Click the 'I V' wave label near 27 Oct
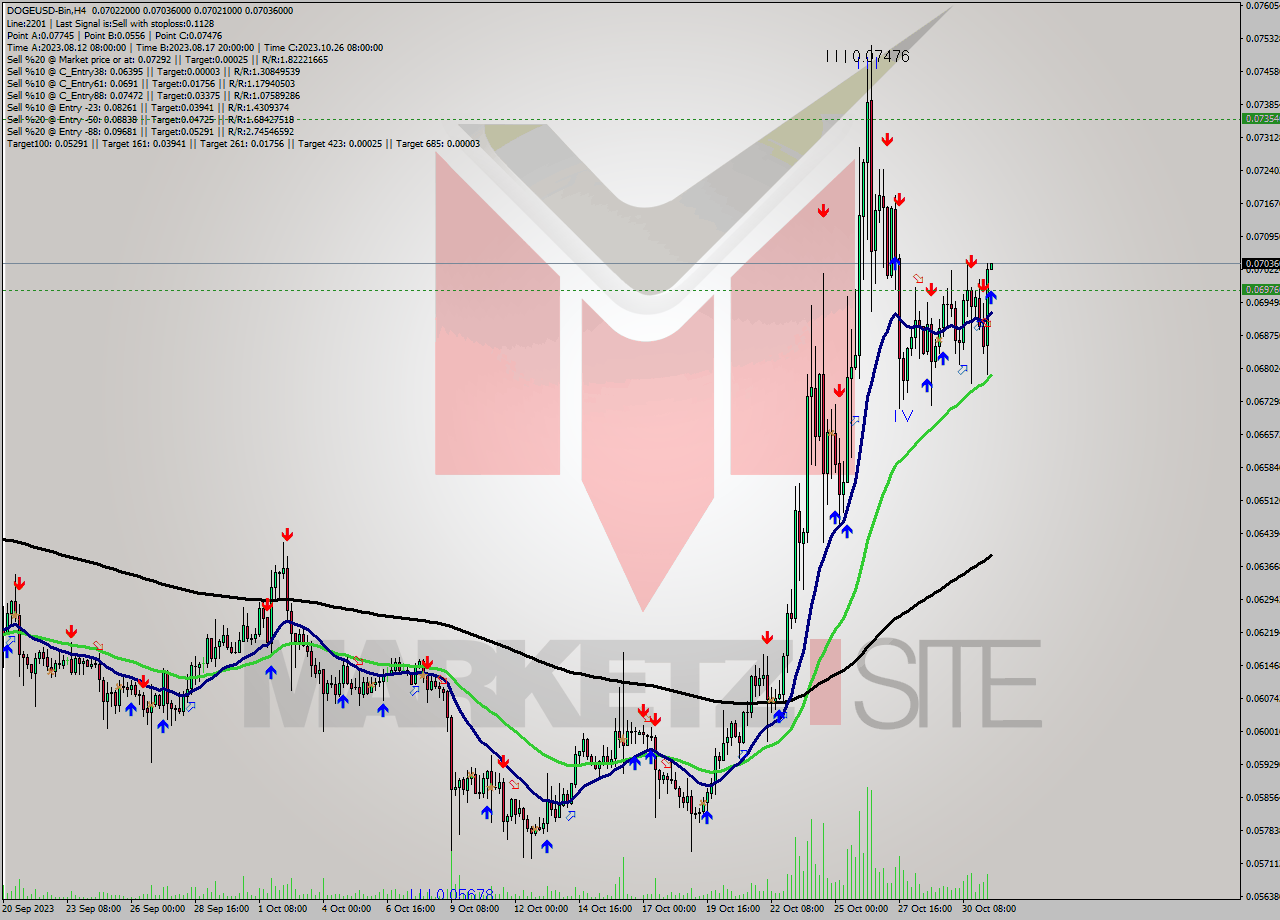 point(904,414)
